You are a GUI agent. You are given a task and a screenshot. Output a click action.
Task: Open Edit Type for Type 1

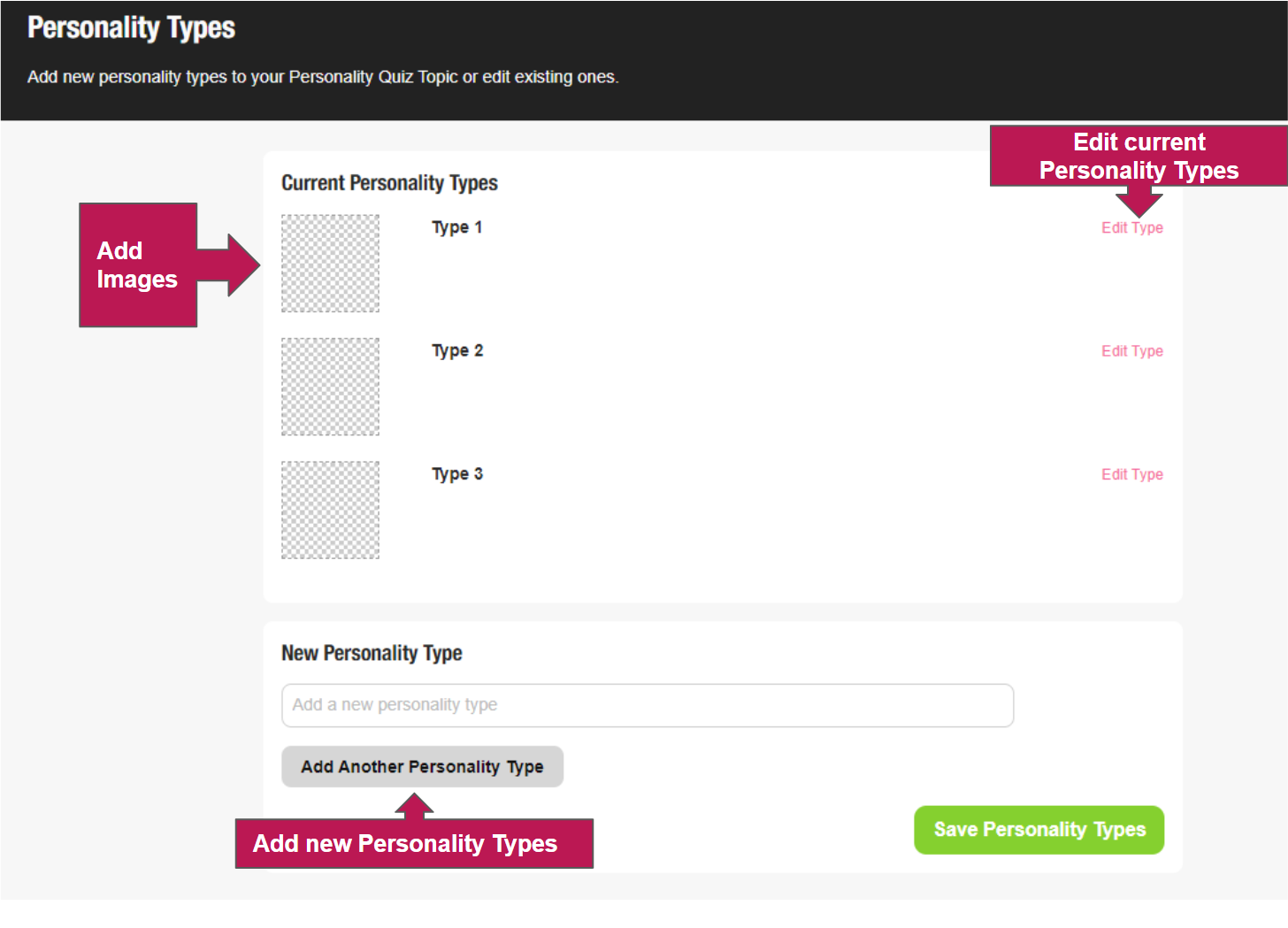tap(1131, 227)
